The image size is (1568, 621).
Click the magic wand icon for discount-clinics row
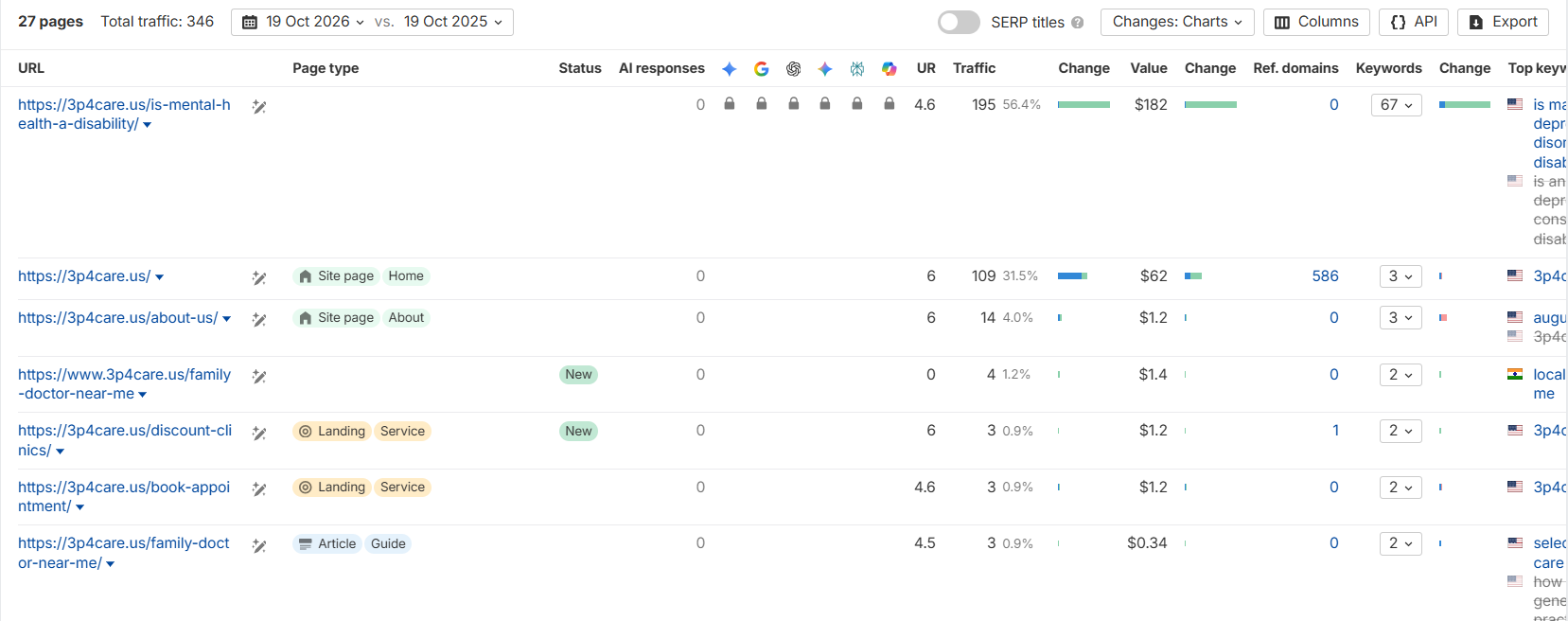(x=259, y=432)
